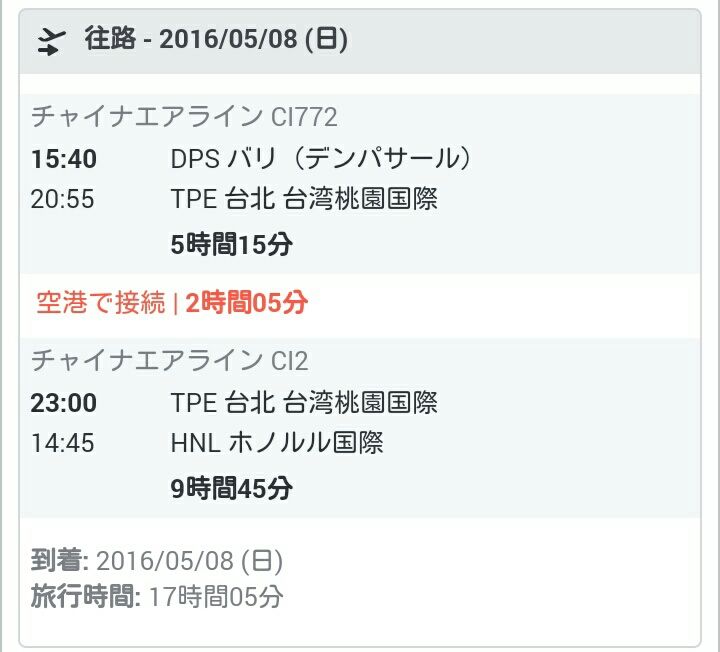Click first TPE 台北 台湾桃園国際 arrival airport
The width and height of the screenshot is (720, 652).
coord(304,199)
